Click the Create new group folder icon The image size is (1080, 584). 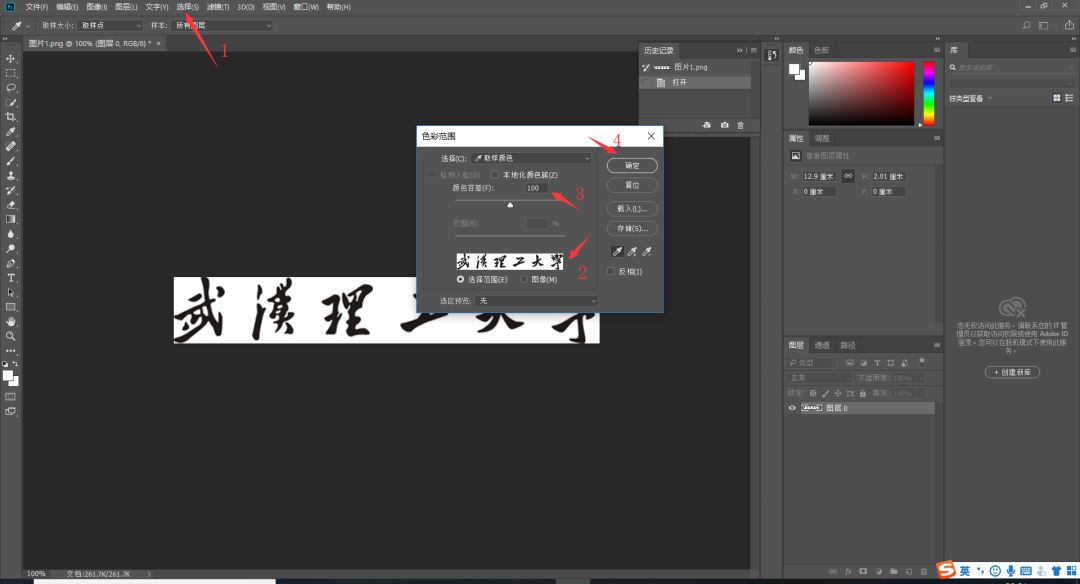point(893,572)
